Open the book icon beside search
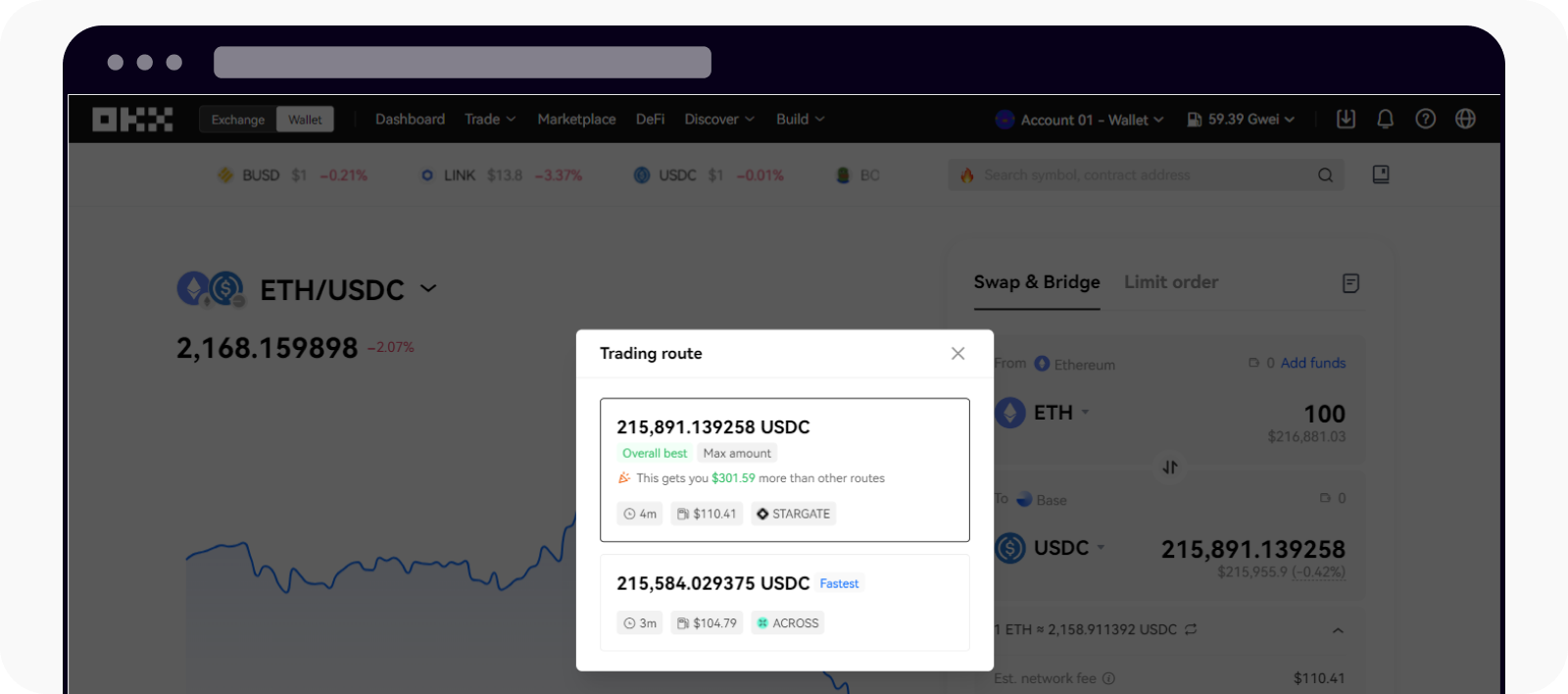1568x694 pixels. 1381,174
